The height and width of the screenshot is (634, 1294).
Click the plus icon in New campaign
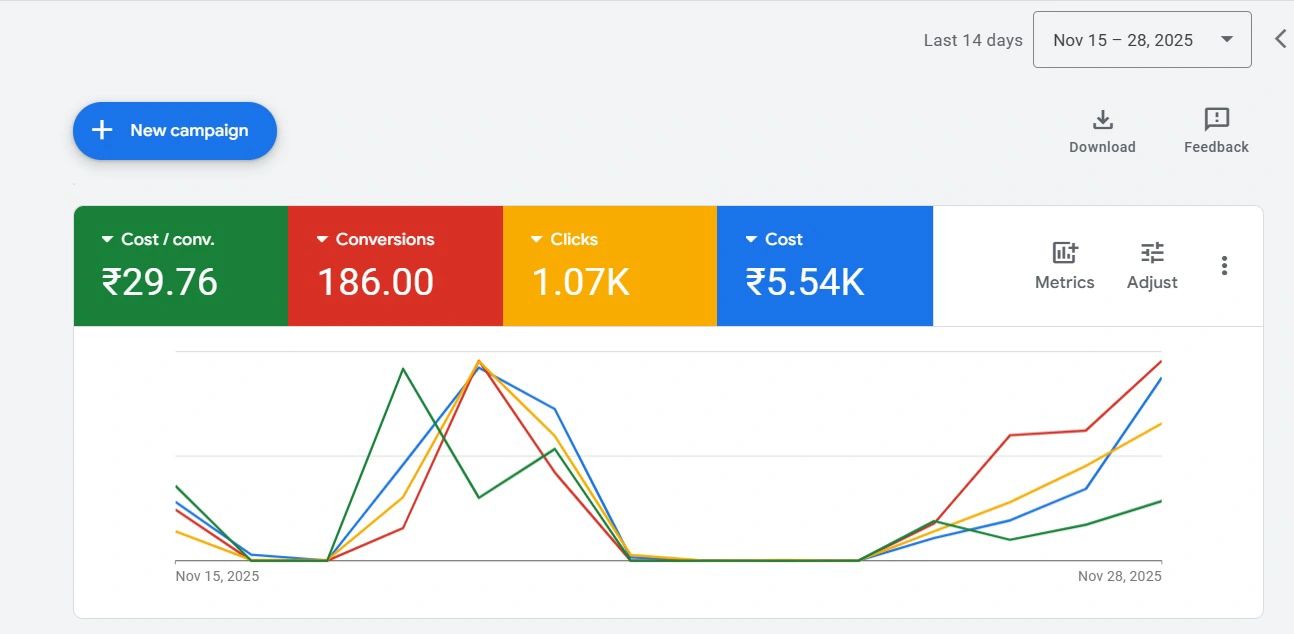pos(102,130)
